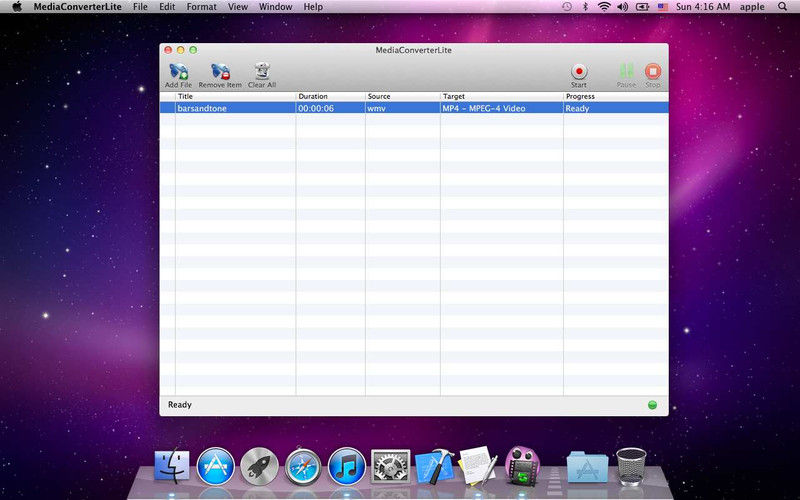Open Launchpad rocket icon in Dock
The image size is (800, 500).
259,466
